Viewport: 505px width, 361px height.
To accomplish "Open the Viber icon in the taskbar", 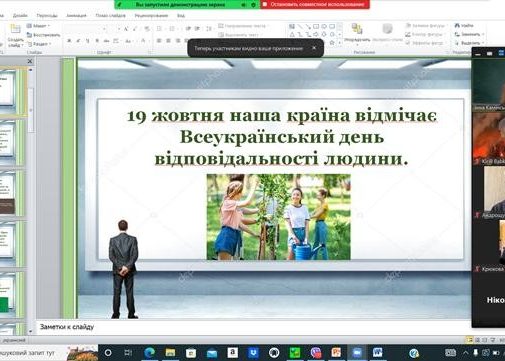I will [x=316, y=352].
